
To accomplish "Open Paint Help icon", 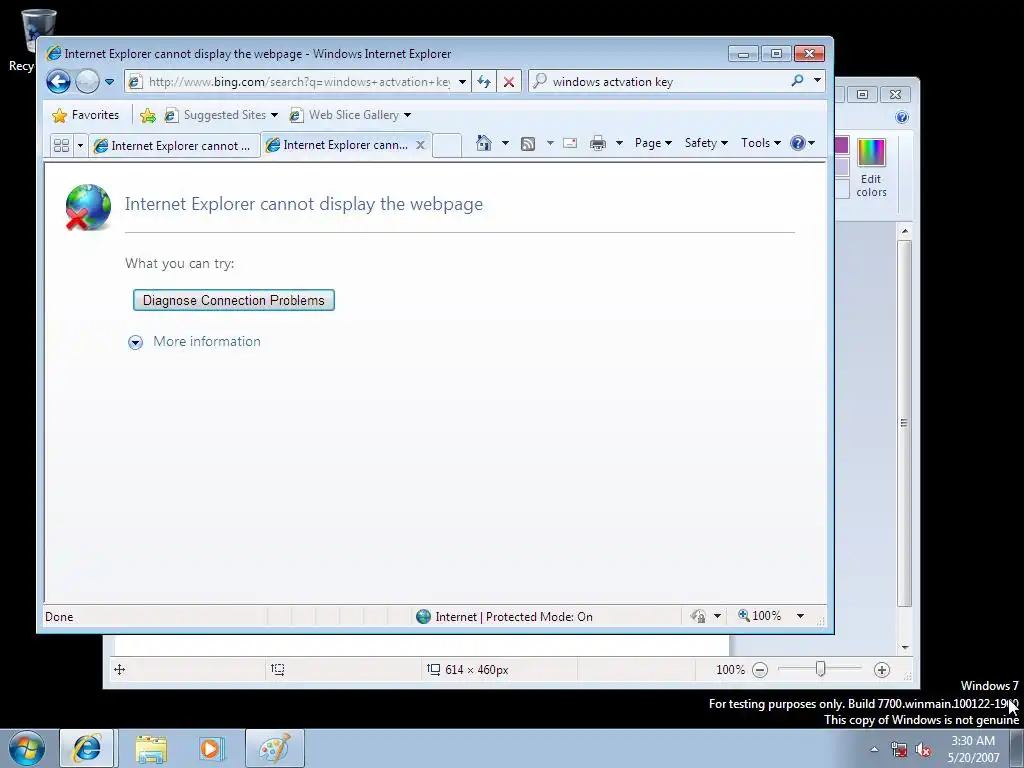I will (902, 117).
